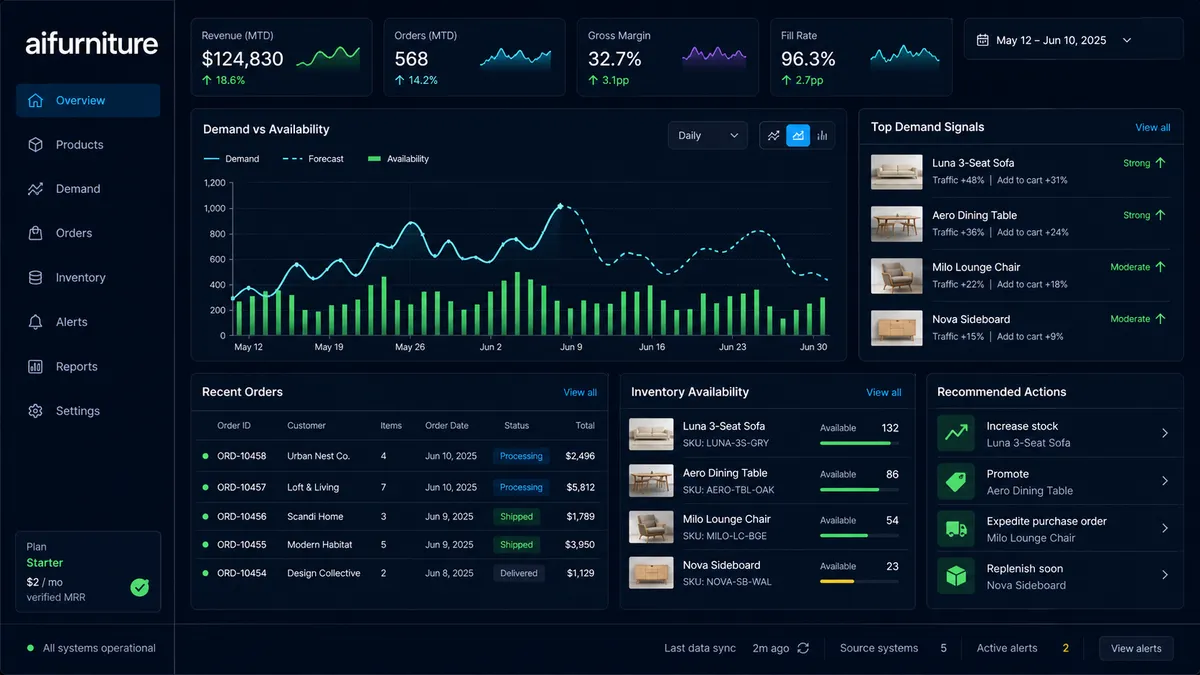The width and height of the screenshot is (1200, 675).
Task: Click the Fill Rate 96.3% value
Action: 808,59
